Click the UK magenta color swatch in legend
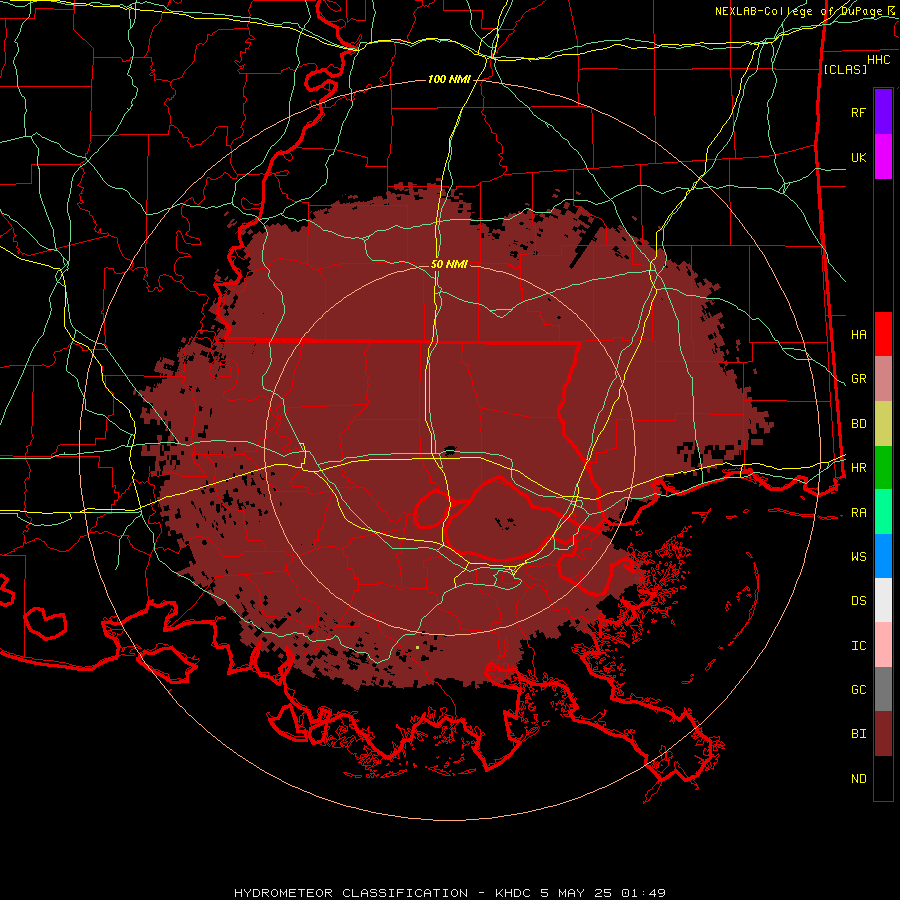The width and height of the screenshot is (900, 900). click(x=883, y=157)
